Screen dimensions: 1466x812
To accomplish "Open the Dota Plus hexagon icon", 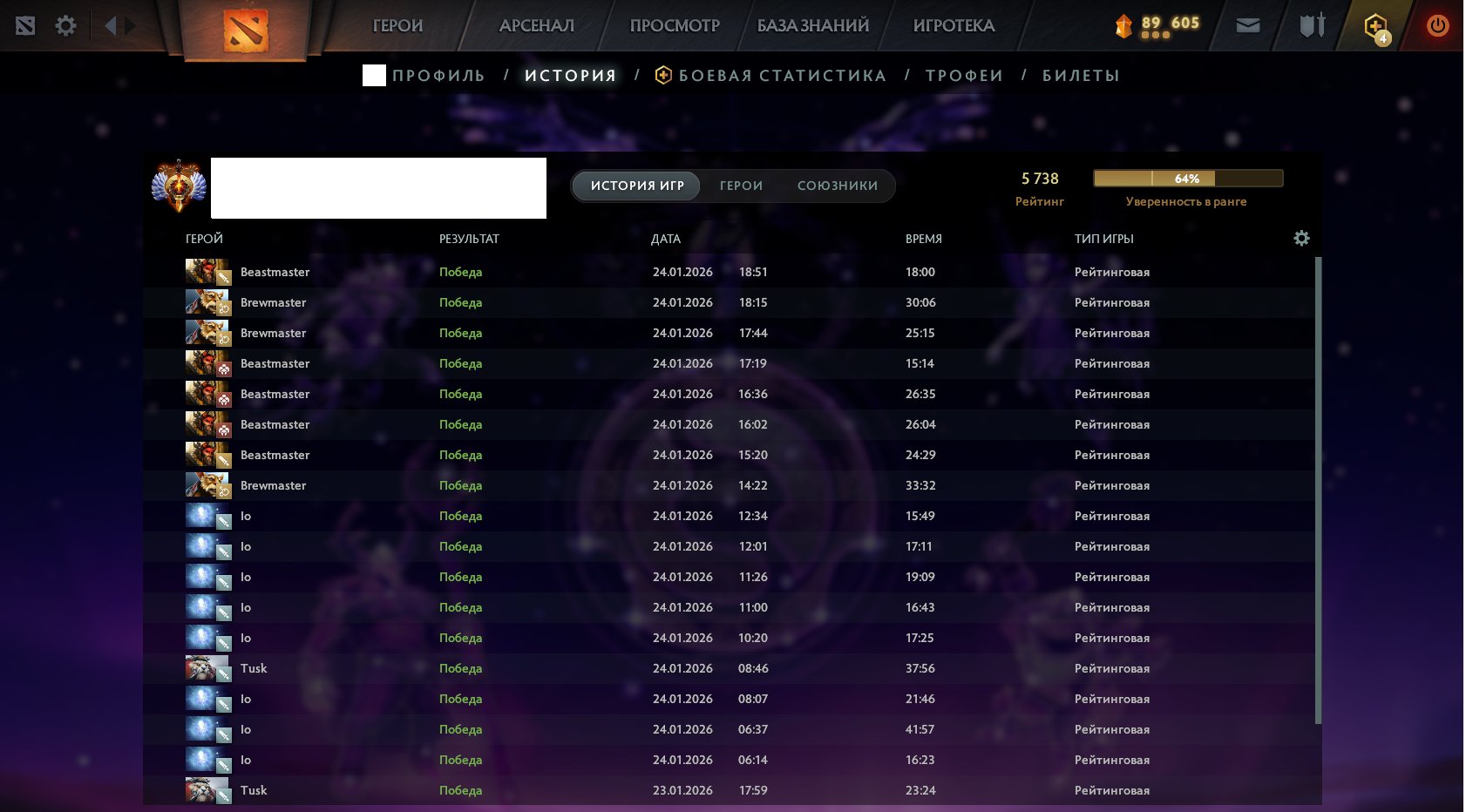I will (1375, 27).
